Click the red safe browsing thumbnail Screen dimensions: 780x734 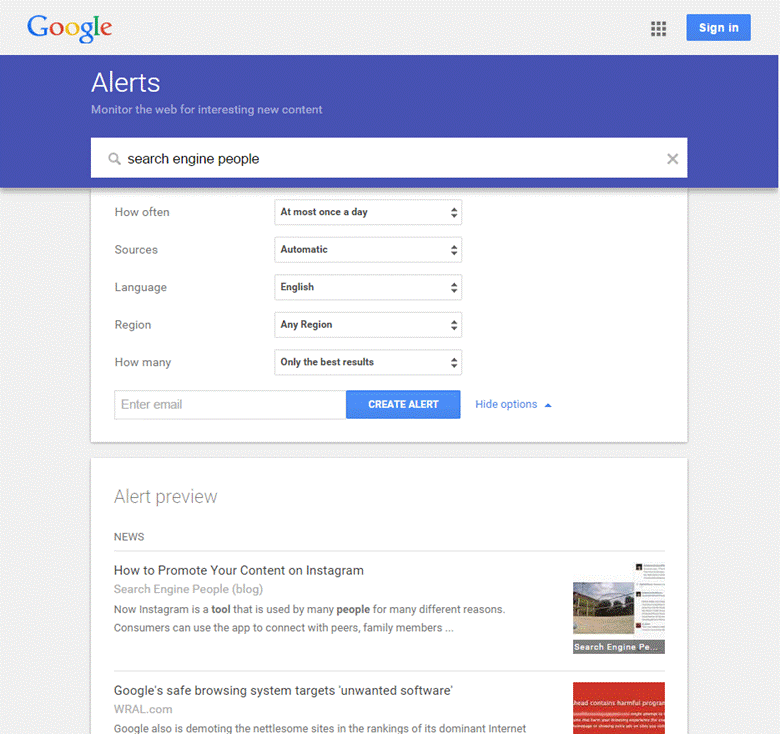coord(618,708)
